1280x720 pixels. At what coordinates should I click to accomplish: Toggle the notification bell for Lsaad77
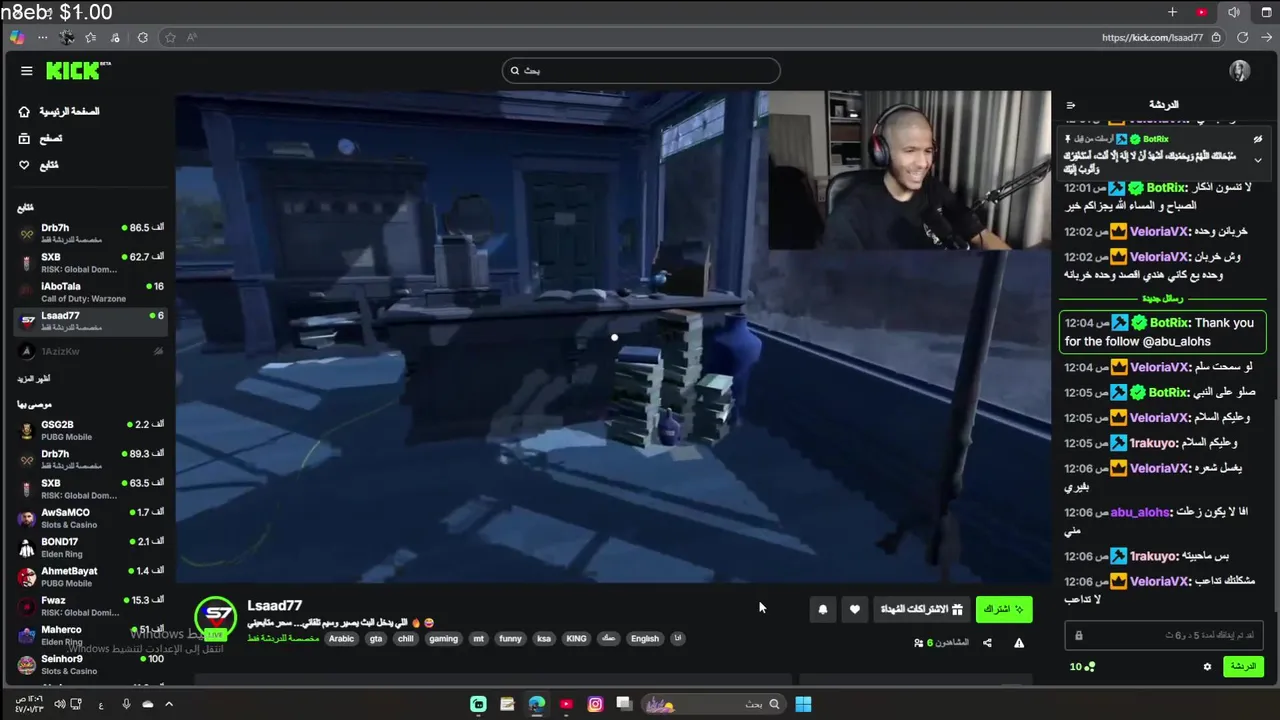click(823, 609)
